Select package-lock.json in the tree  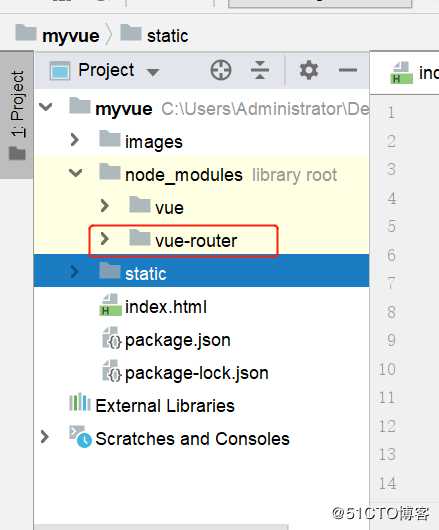pos(197,373)
